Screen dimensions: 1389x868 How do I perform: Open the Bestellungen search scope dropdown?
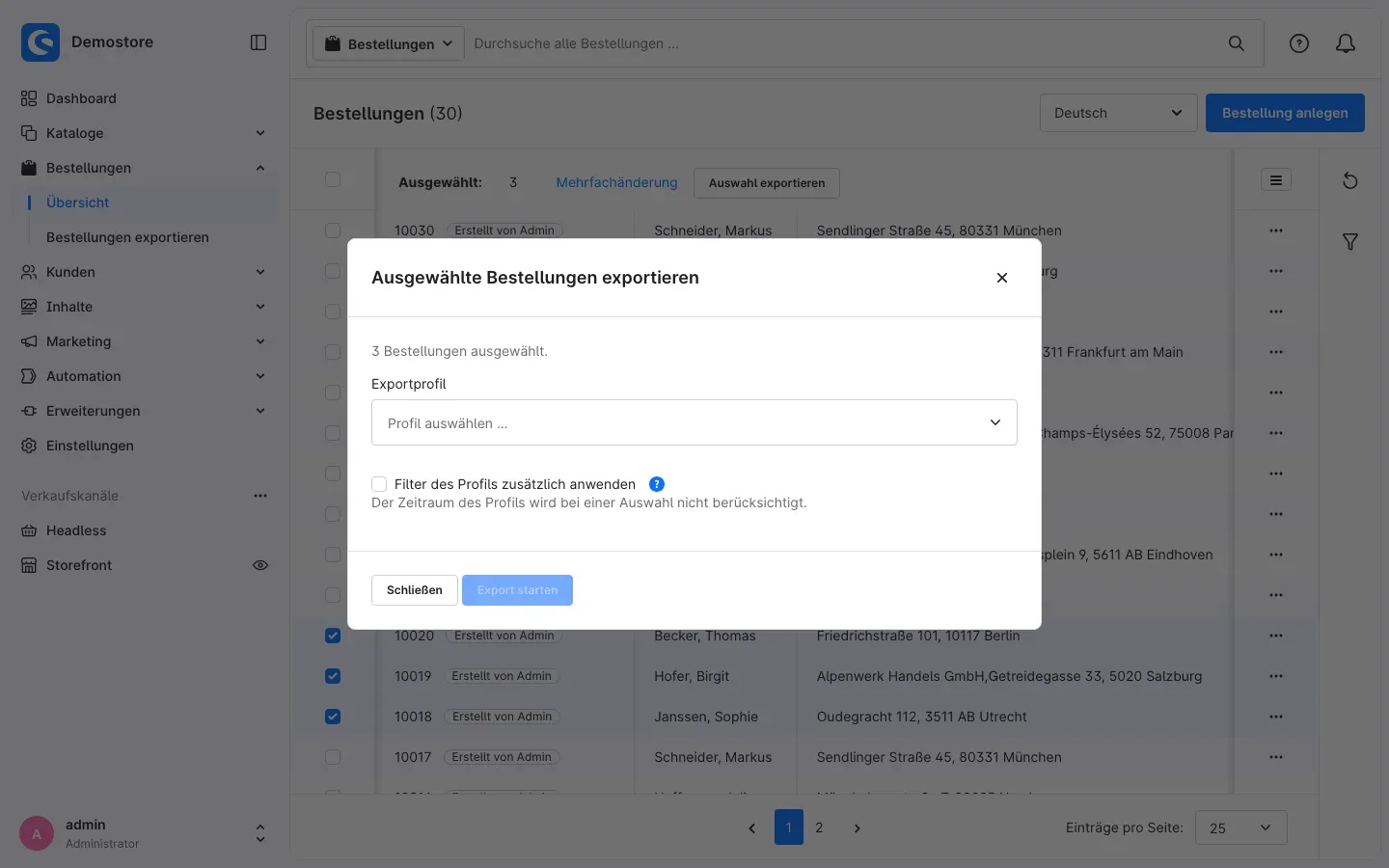[x=389, y=43]
